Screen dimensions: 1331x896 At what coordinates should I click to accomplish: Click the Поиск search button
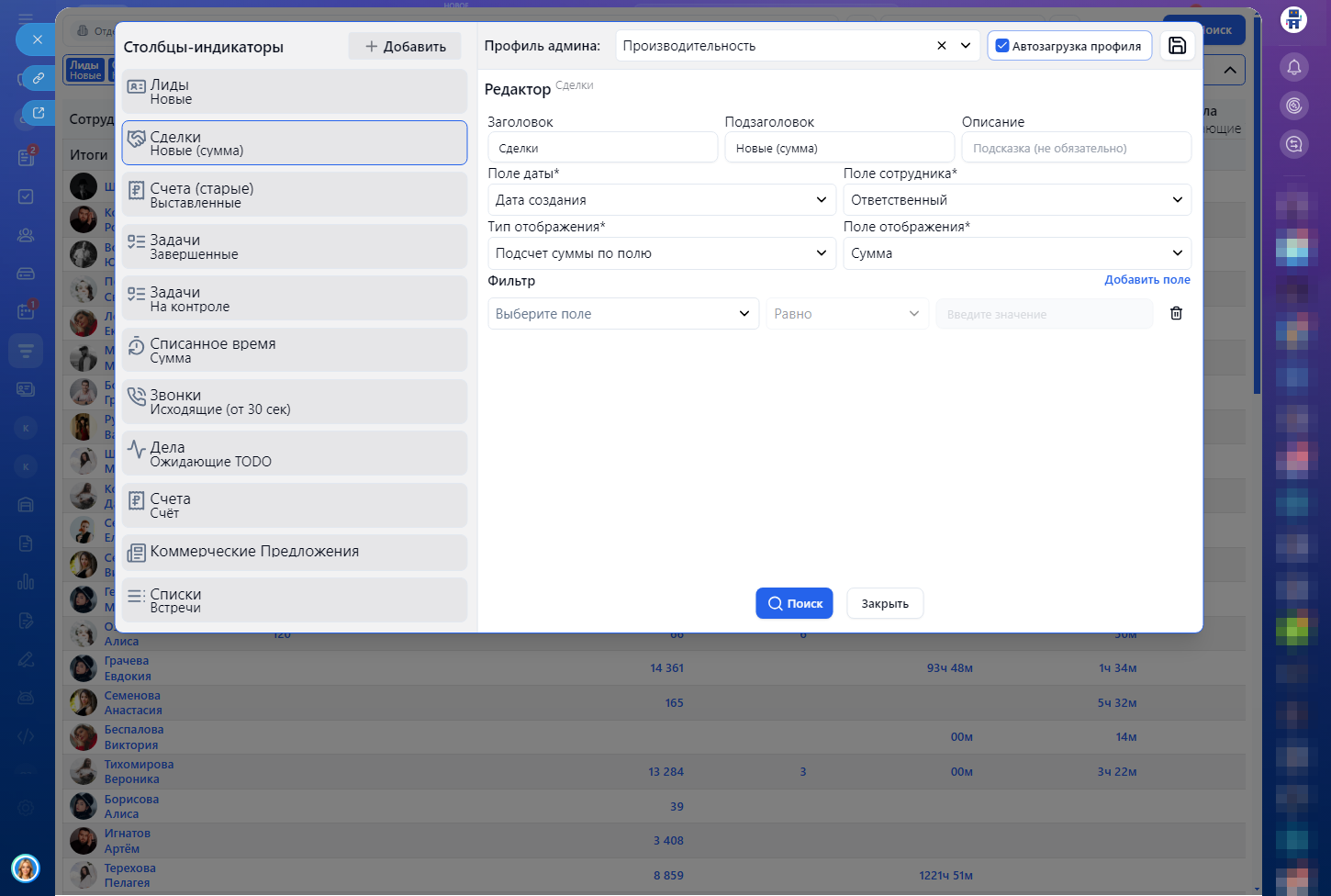pos(794,603)
